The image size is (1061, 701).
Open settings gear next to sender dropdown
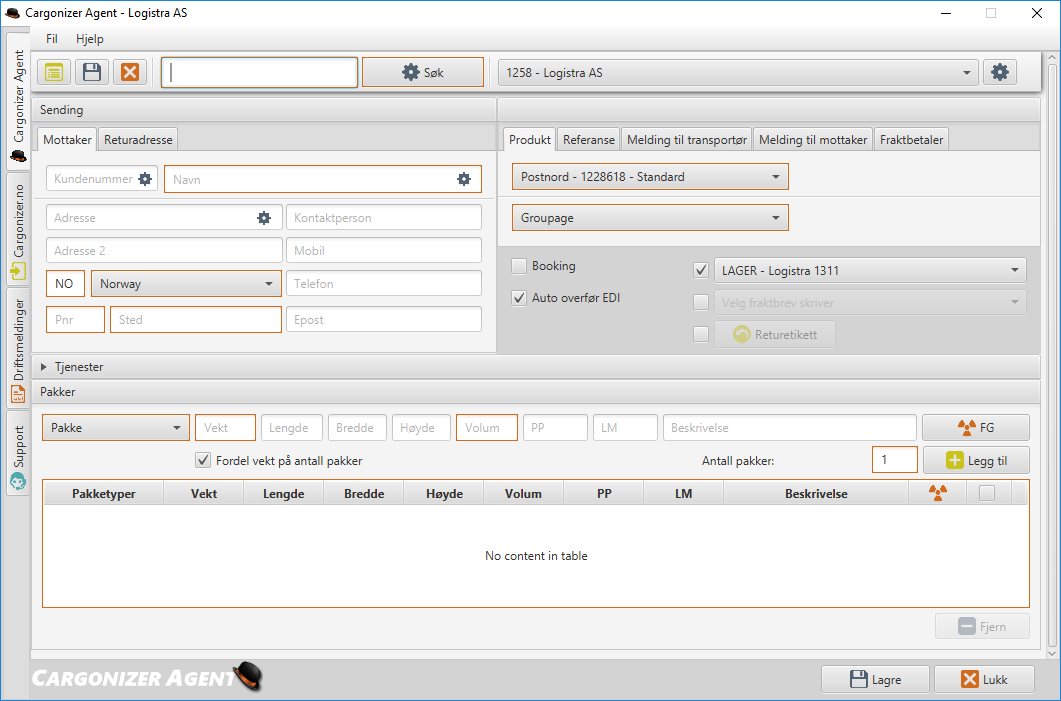(999, 72)
